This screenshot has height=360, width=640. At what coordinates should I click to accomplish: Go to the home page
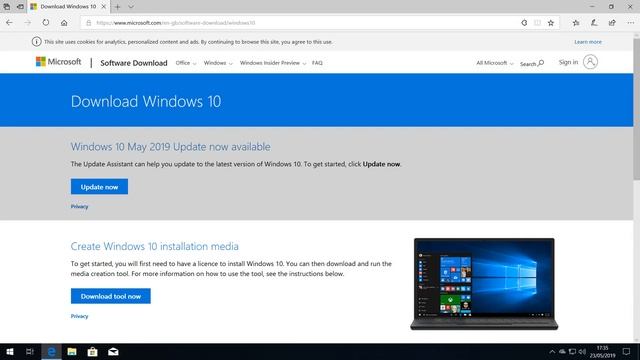tap(64, 23)
